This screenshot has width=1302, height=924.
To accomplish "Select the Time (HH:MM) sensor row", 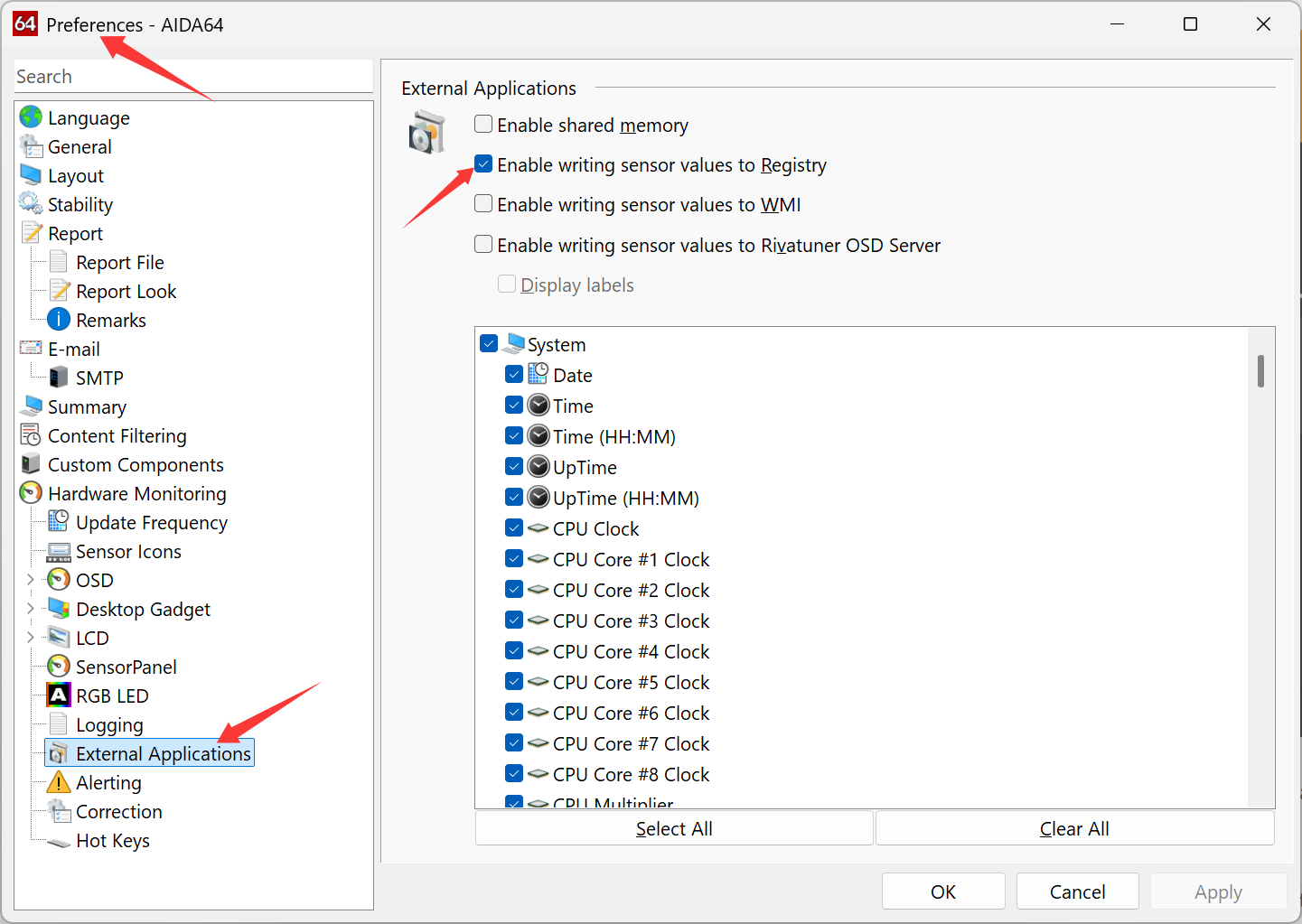I will [614, 437].
